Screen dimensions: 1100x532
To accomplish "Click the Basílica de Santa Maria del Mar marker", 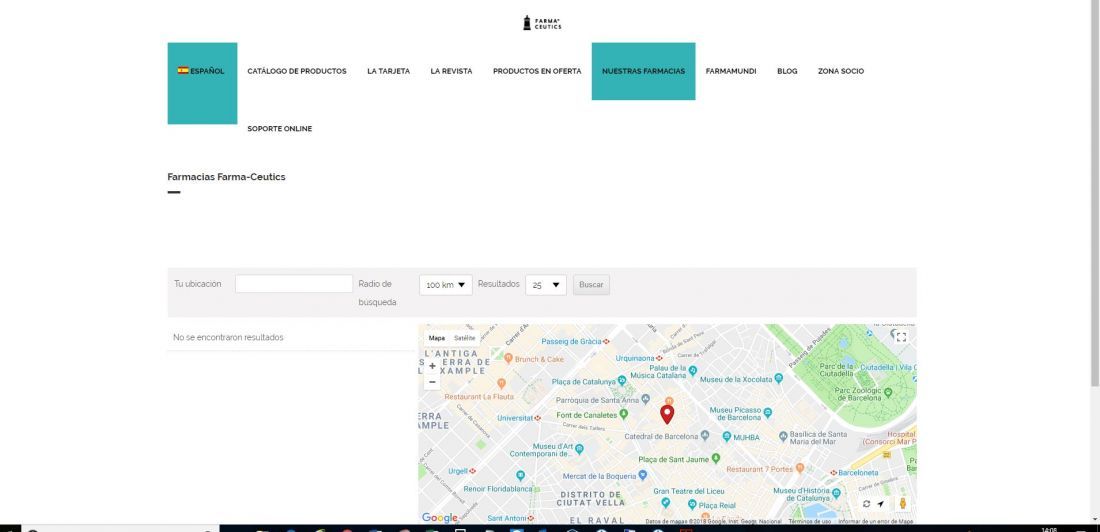I will point(783,435).
